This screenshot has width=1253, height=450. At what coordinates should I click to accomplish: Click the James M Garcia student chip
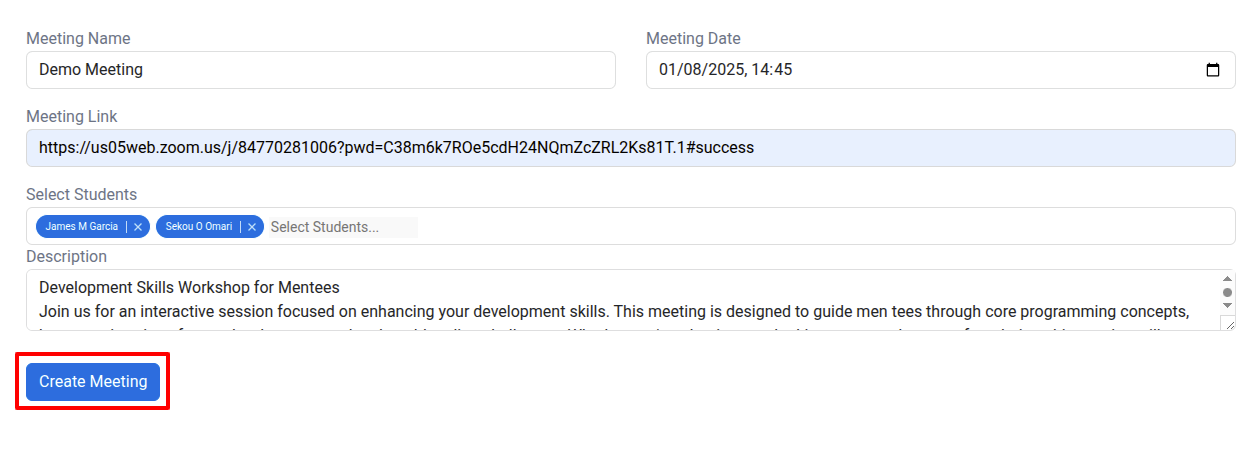coord(82,227)
